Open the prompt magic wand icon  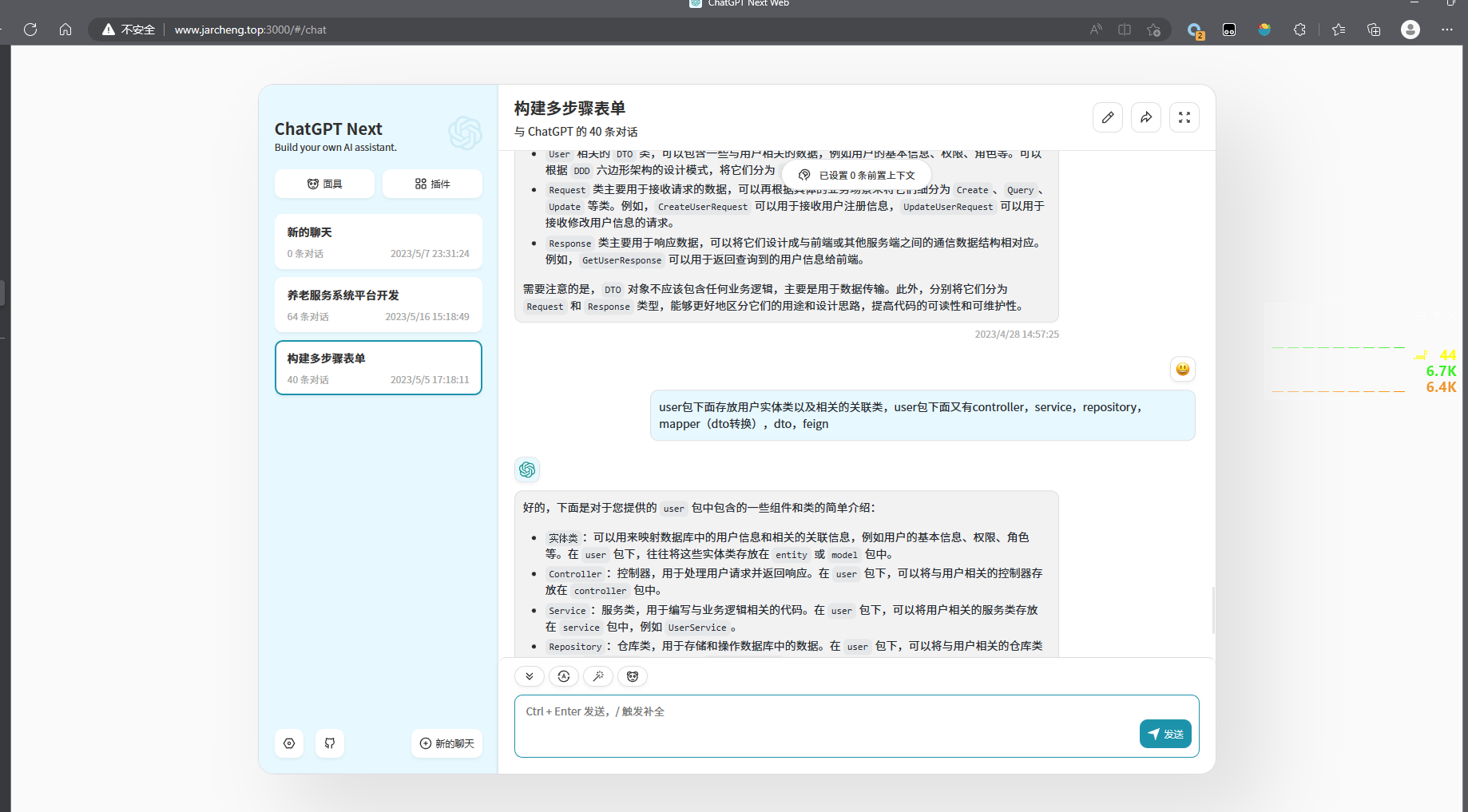[598, 676]
